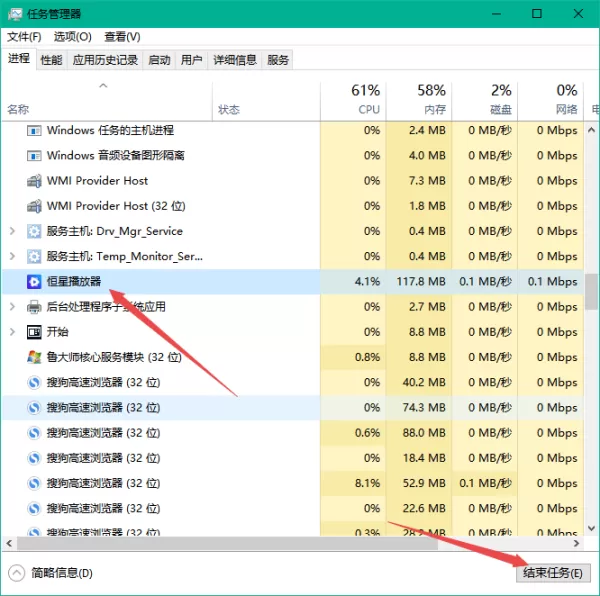This screenshot has width=600, height=596.
Task: Expand the 后台处理程序子系统应用 group
Action: (x=12, y=307)
